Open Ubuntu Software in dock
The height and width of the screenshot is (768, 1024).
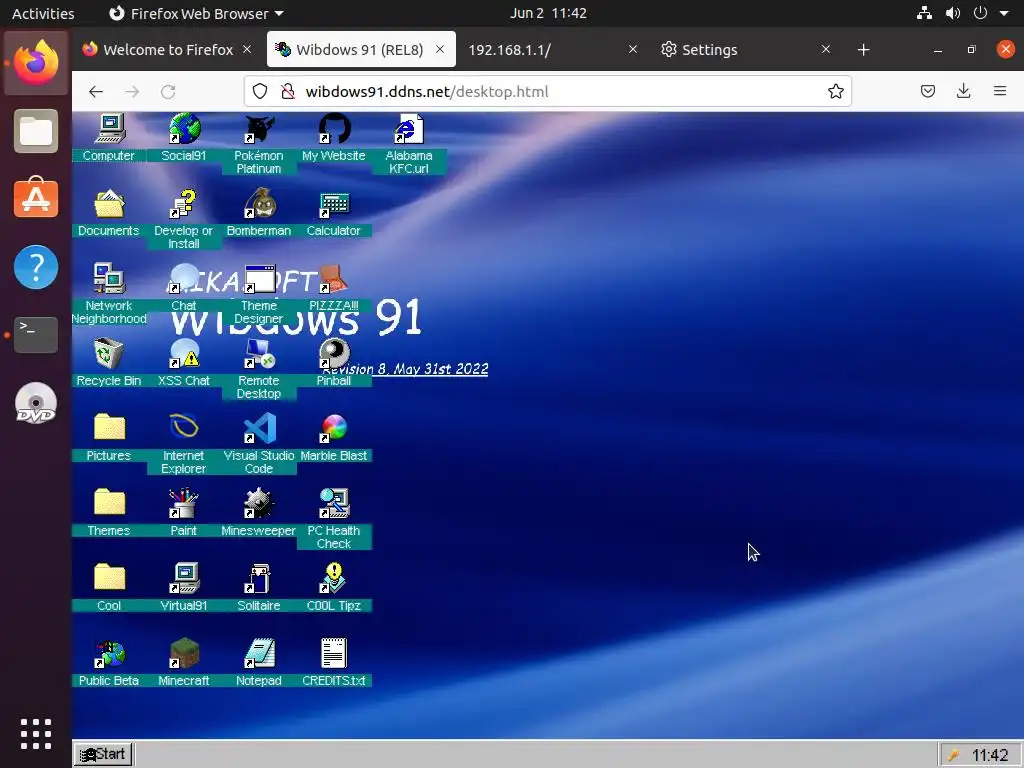tap(36, 198)
